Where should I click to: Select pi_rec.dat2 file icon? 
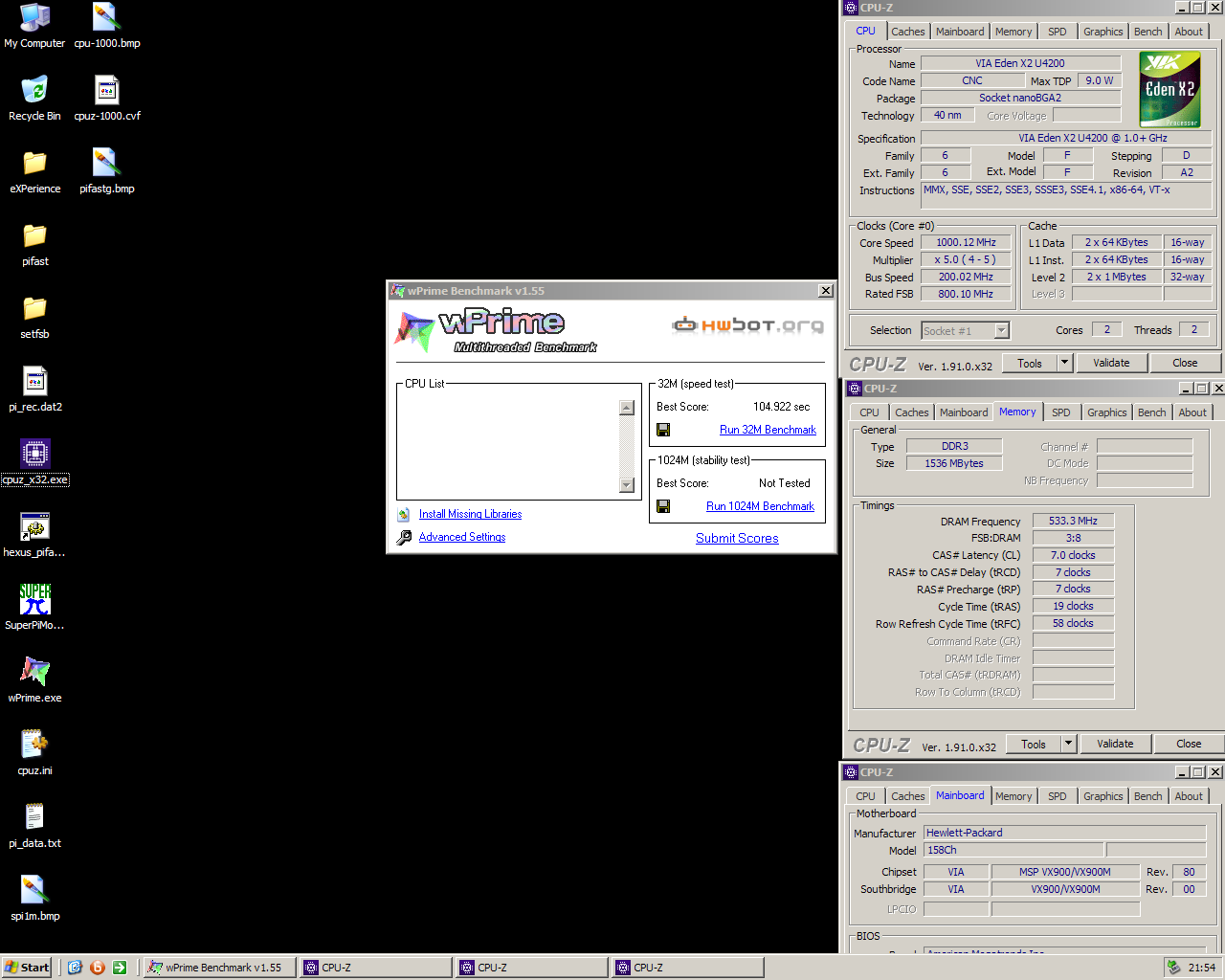click(x=34, y=390)
